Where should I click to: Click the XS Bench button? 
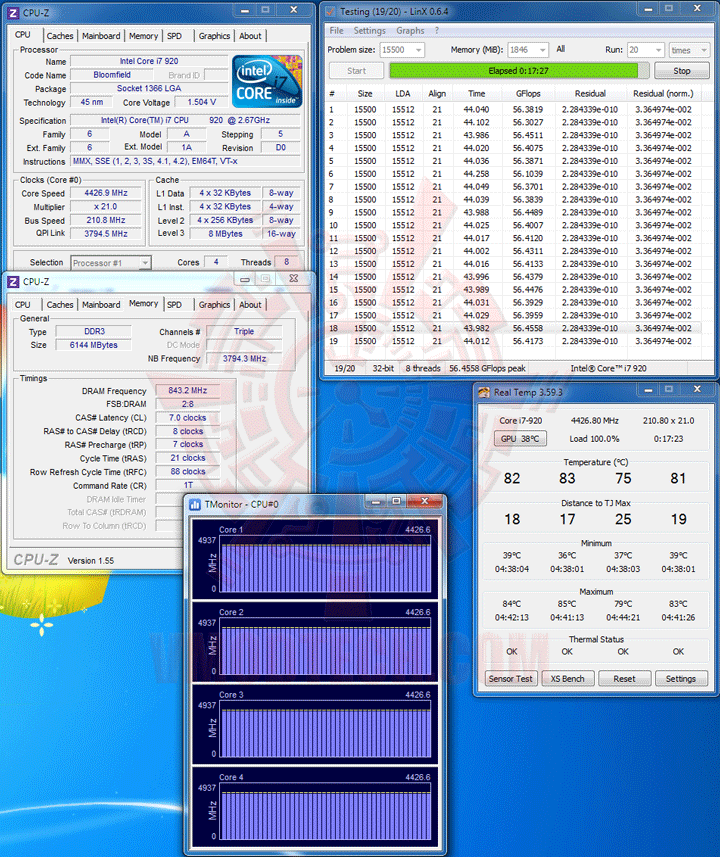567,678
